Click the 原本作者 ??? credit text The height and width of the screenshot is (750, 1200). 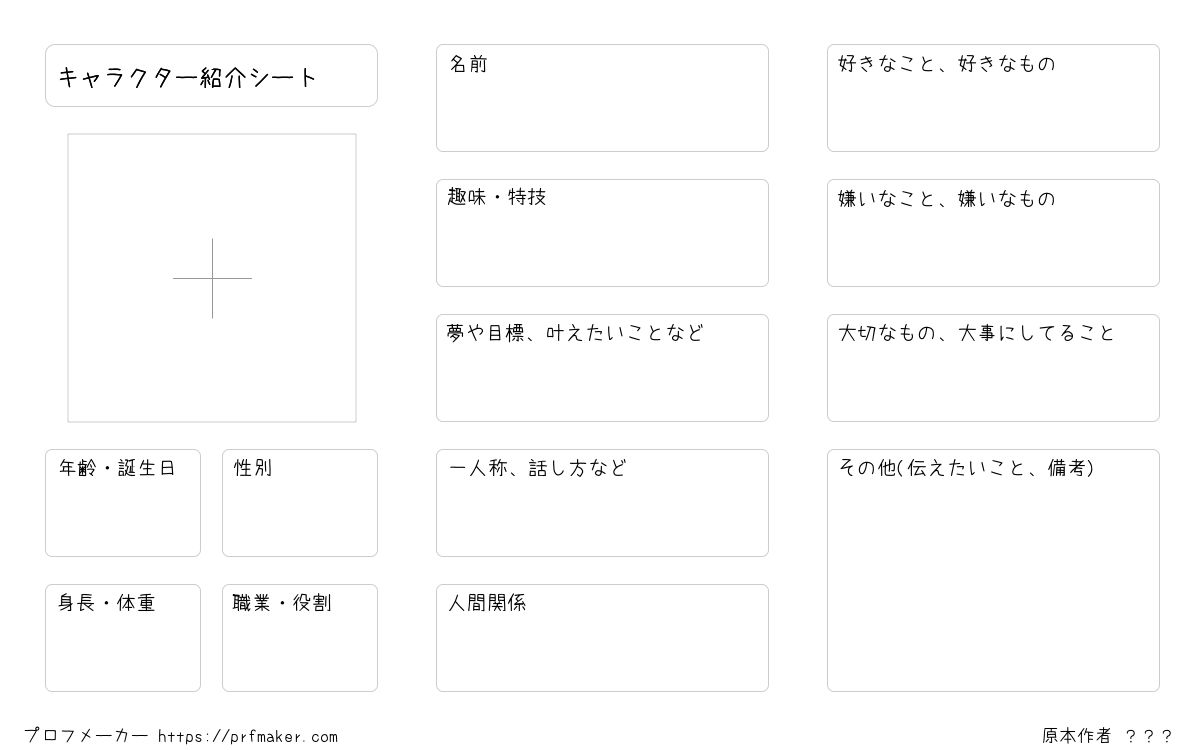1107,736
